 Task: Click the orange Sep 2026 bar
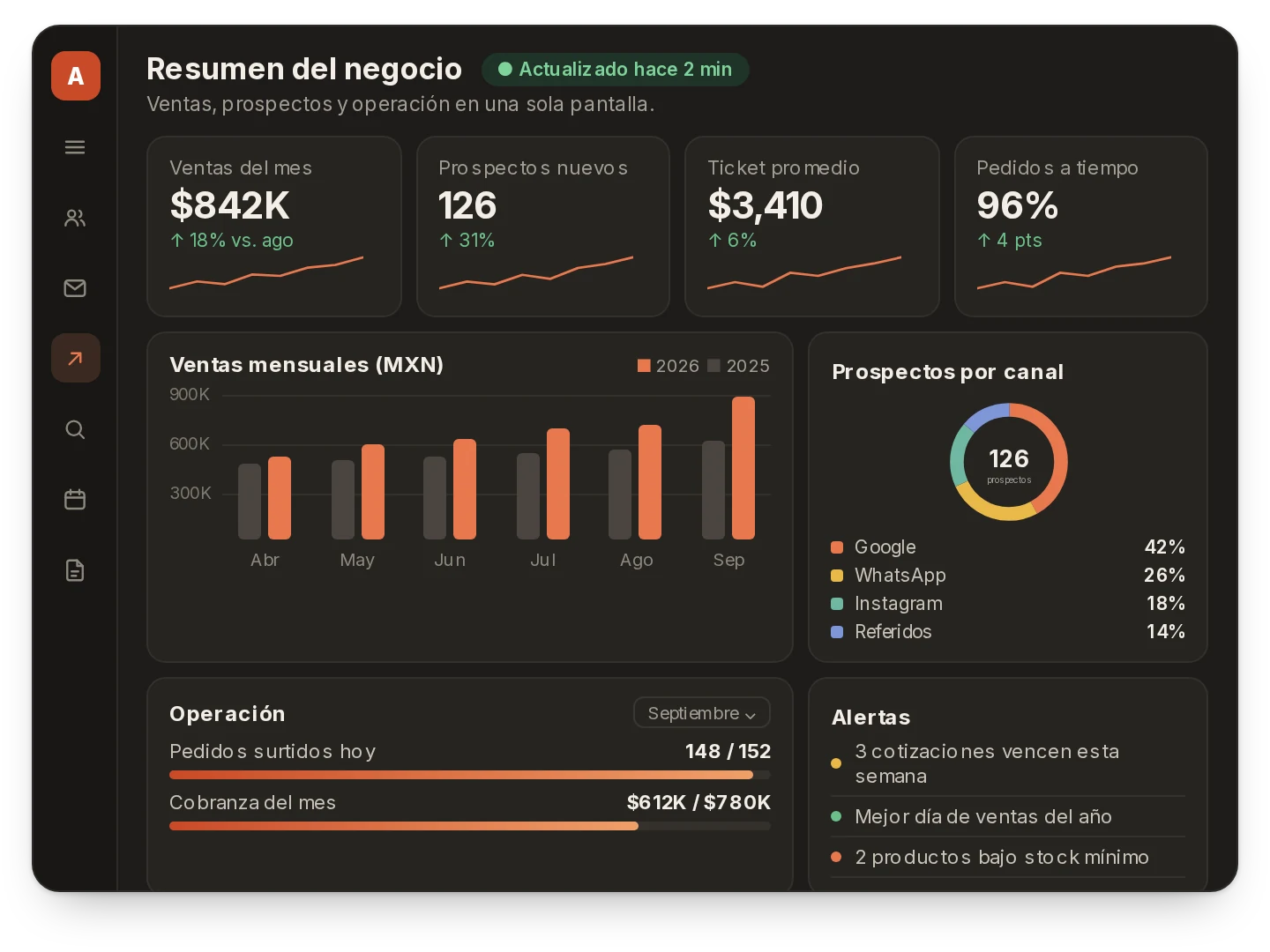743,468
